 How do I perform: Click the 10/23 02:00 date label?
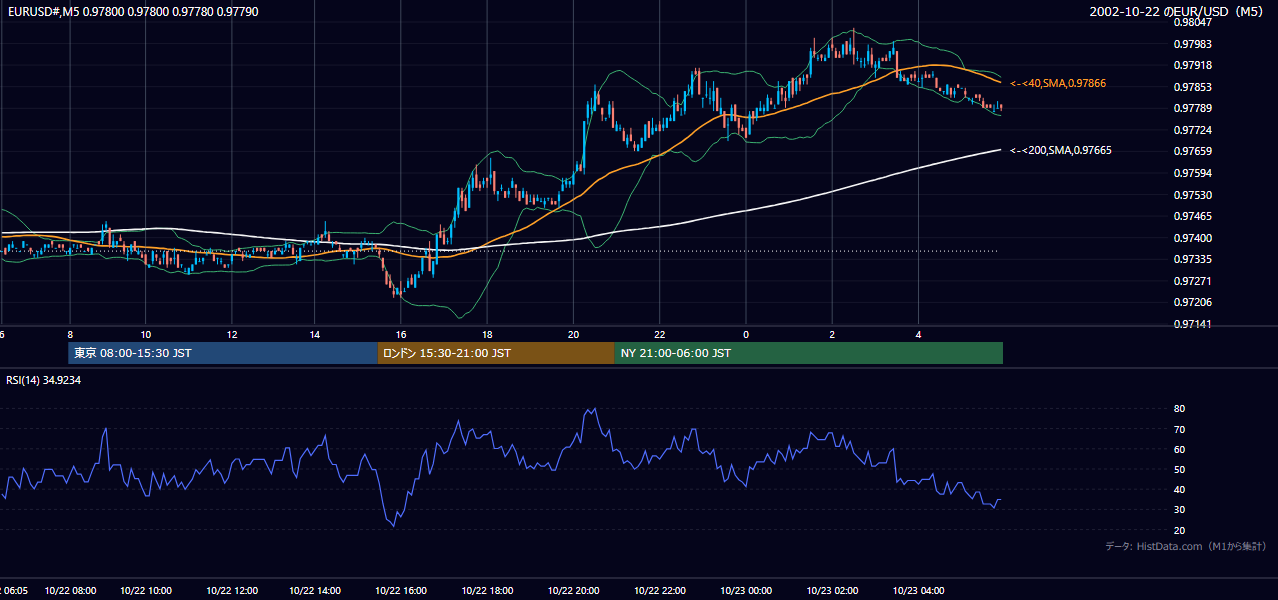832,591
